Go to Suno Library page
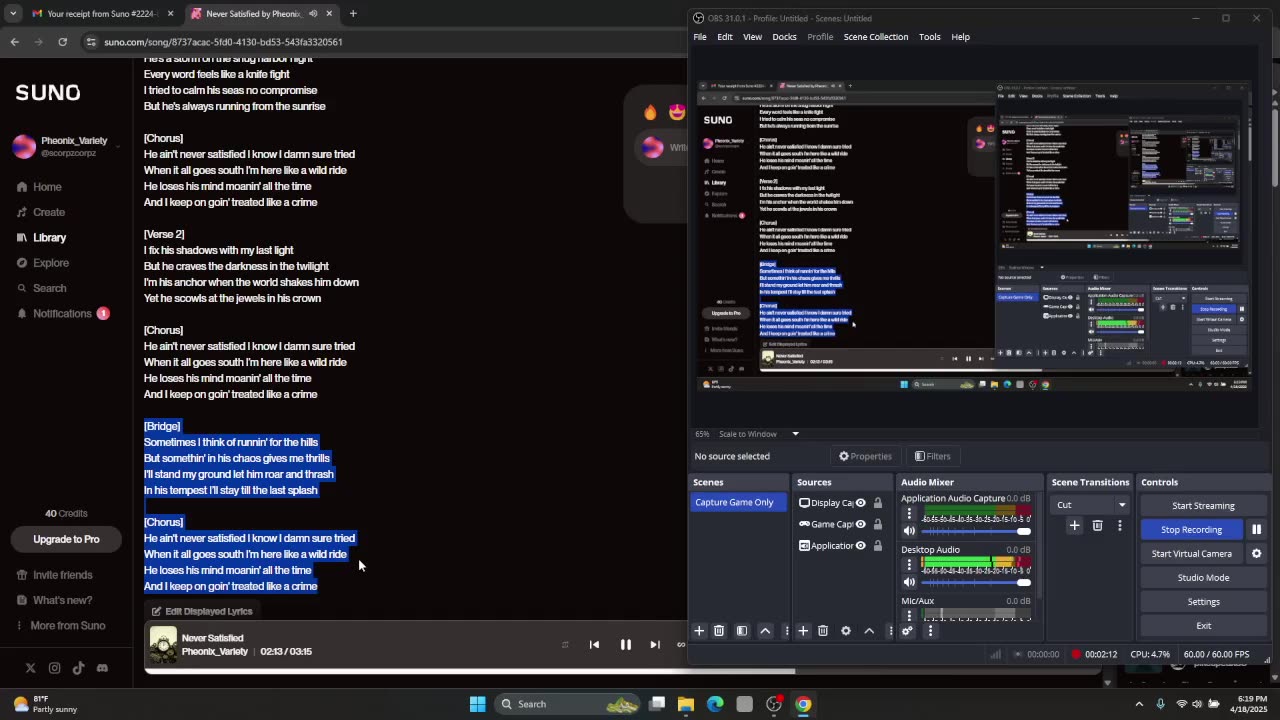 pyautogui.click(x=49, y=238)
